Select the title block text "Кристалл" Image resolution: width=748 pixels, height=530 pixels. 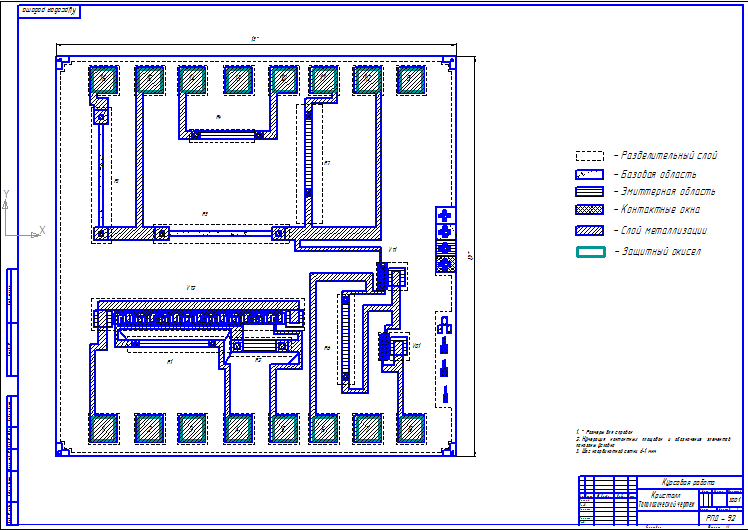(x=664, y=496)
